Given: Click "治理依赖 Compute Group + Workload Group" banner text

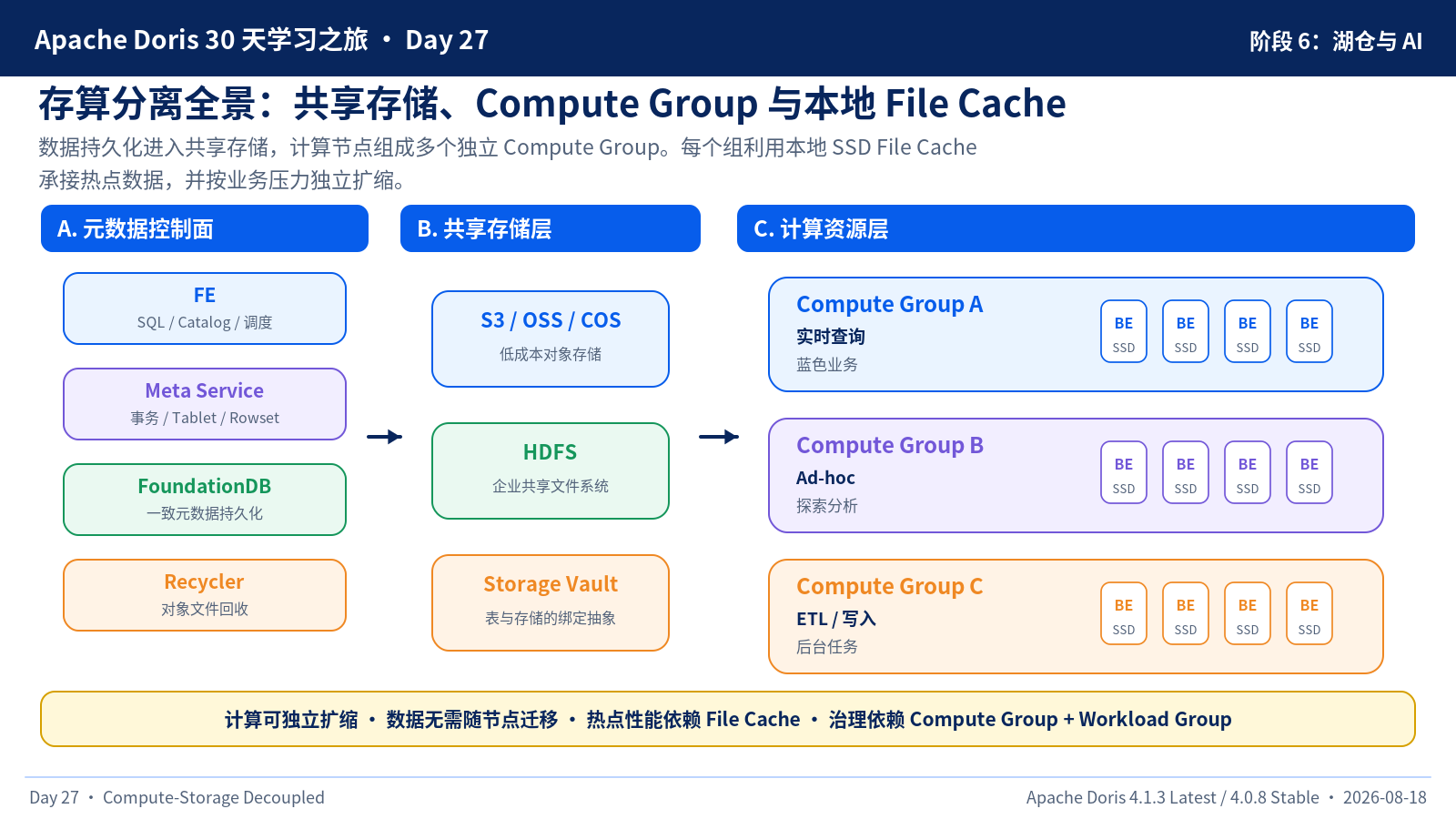Looking at the screenshot, I should pyautogui.click(x=1030, y=719).
